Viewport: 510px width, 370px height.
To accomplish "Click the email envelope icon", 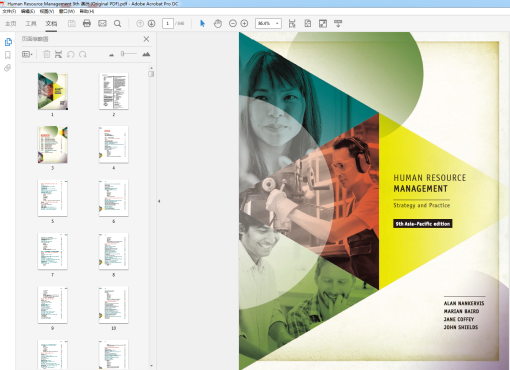I will click(102, 23).
